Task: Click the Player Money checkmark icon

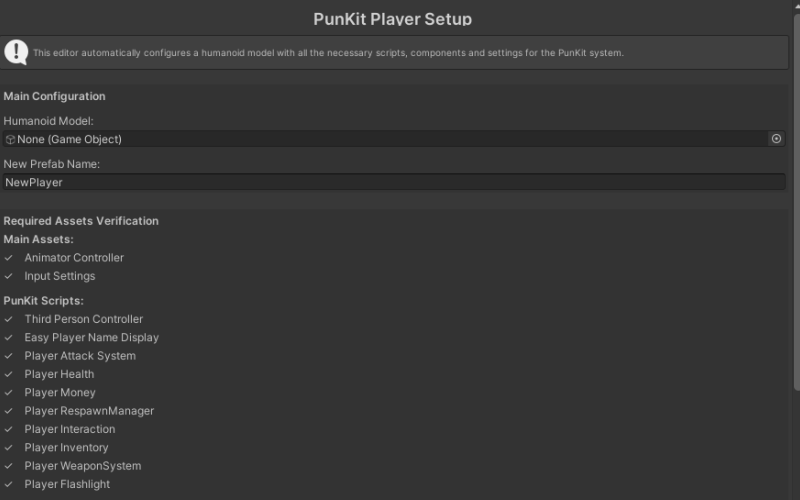Action: click(x=9, y=393)
